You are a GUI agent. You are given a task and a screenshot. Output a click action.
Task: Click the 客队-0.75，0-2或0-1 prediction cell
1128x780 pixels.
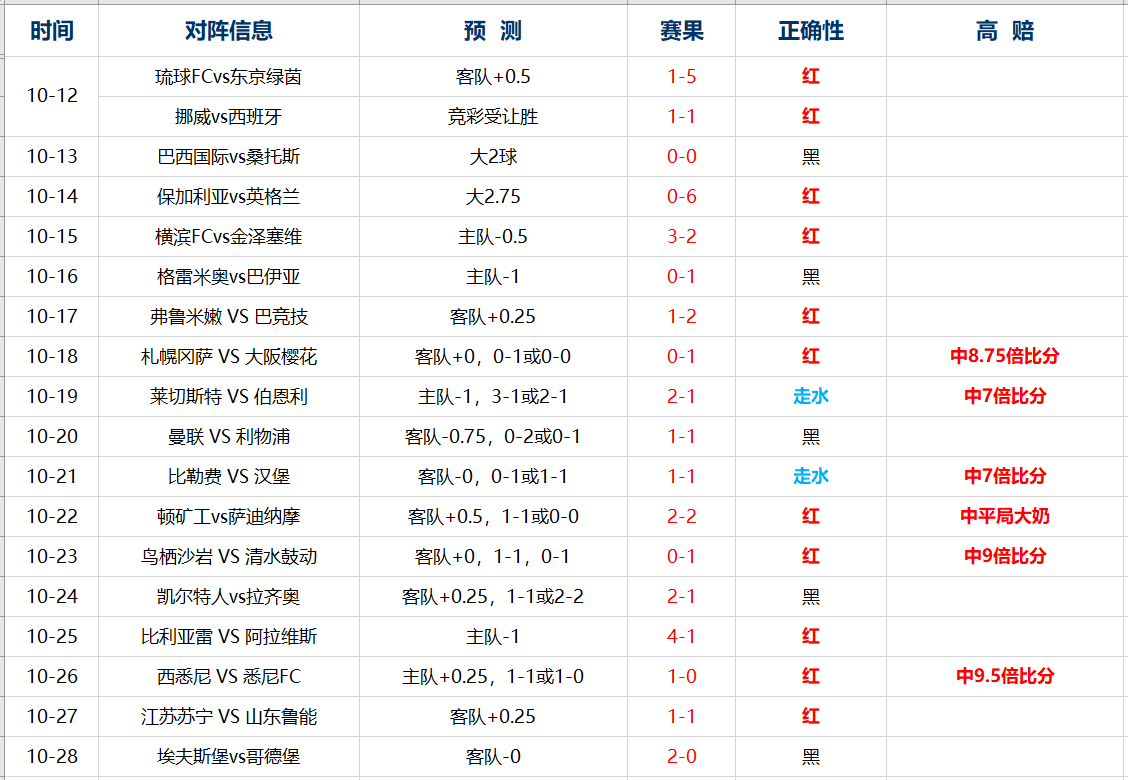point(493,436)
